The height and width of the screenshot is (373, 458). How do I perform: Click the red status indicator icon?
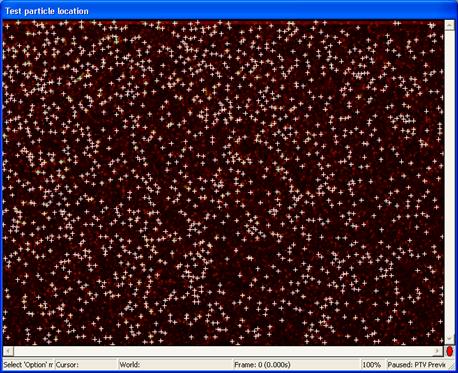[x=450, y=351]
